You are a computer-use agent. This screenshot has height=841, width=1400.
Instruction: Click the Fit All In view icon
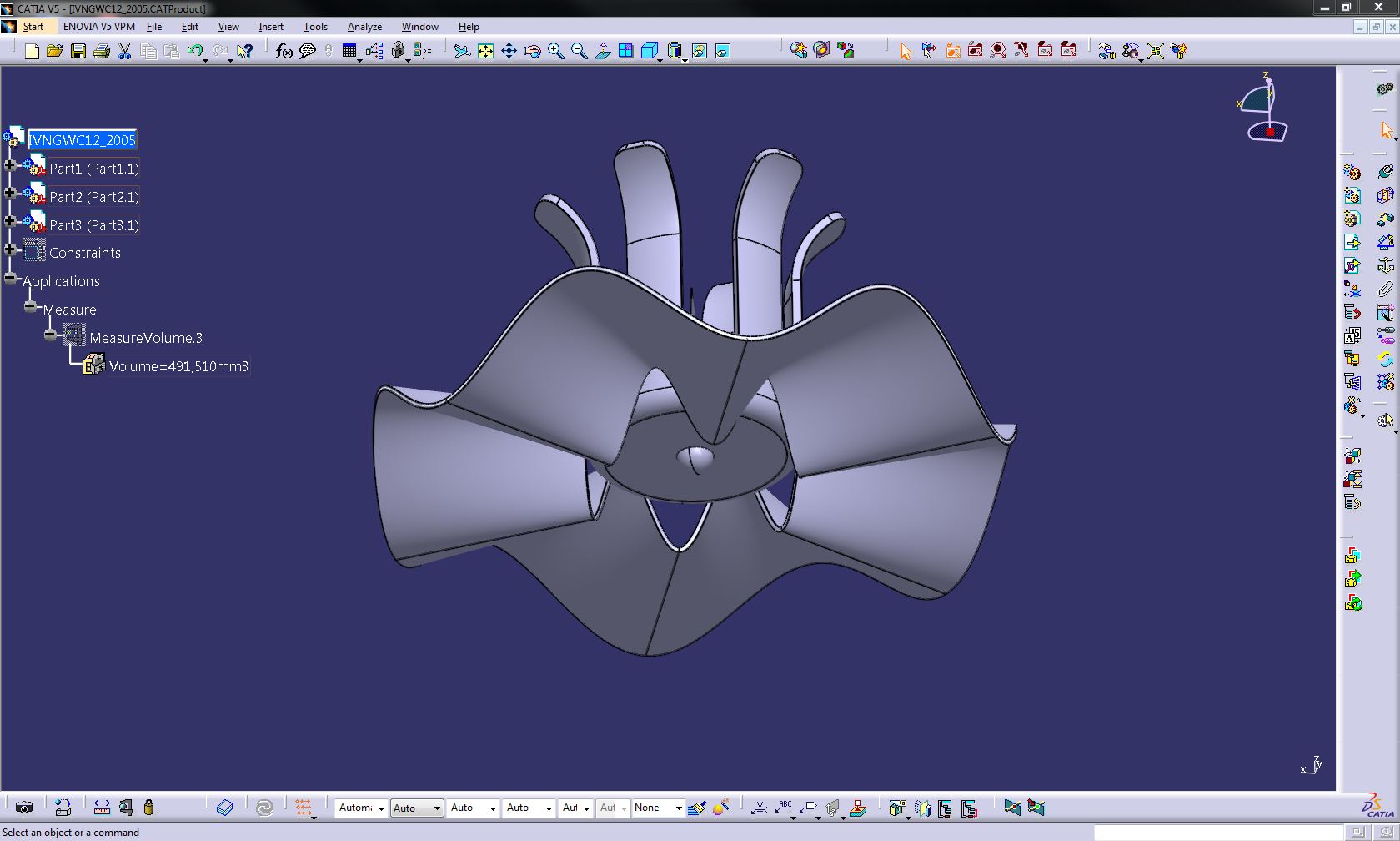click(485, 52)
